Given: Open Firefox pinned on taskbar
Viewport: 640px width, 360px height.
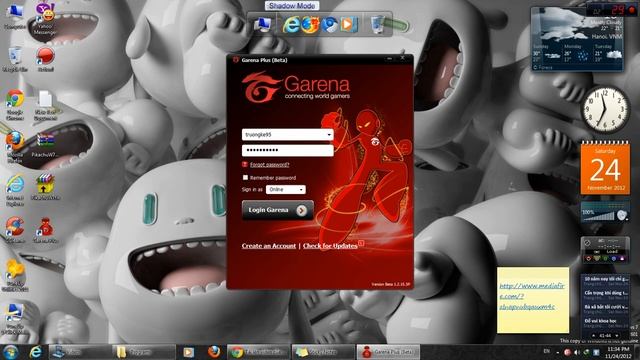Looking at the screenshot, I should [213, 352].
